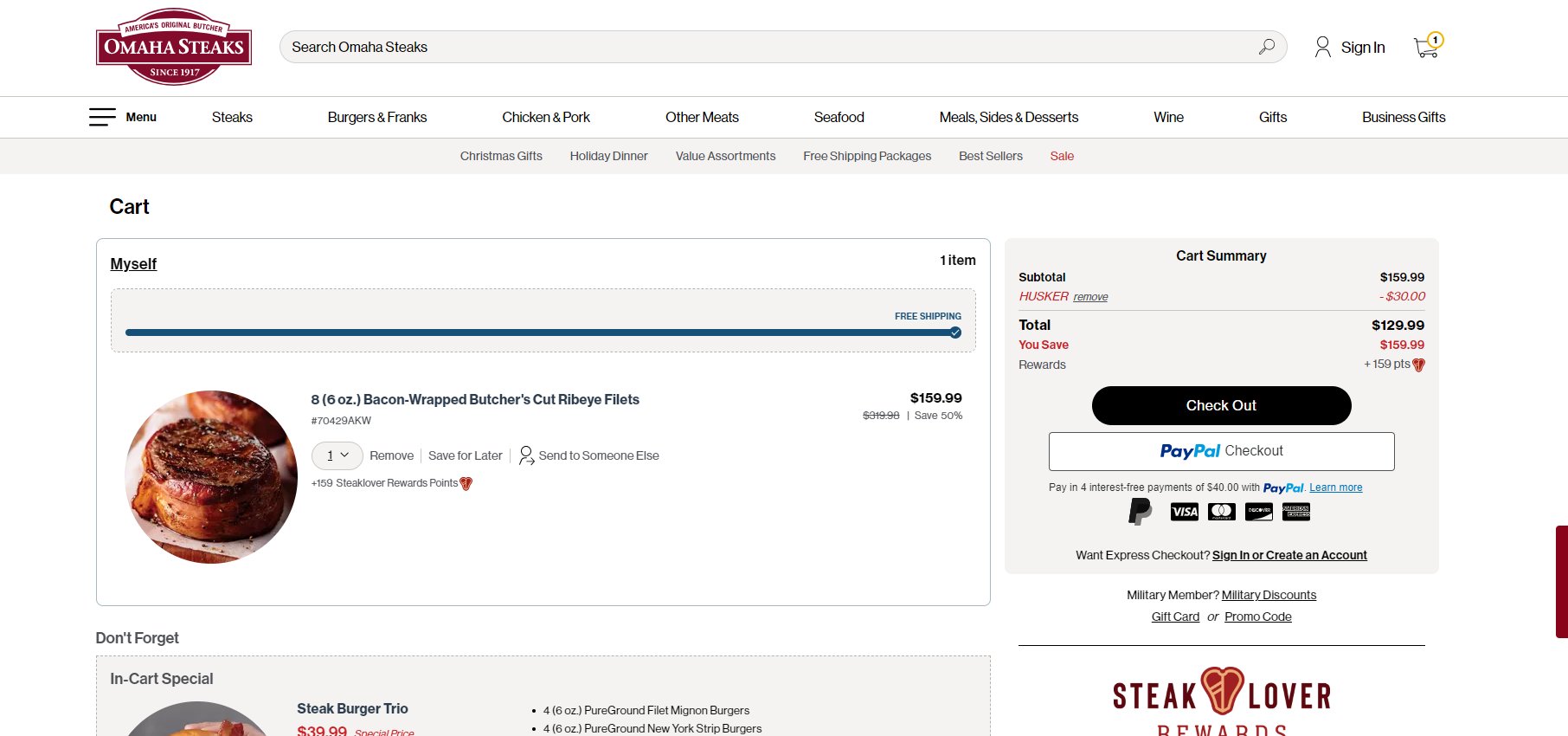Viewport: 1568px width, 736px height.
Task: Open the Business Gifts menu
Action: (1404, 117)
